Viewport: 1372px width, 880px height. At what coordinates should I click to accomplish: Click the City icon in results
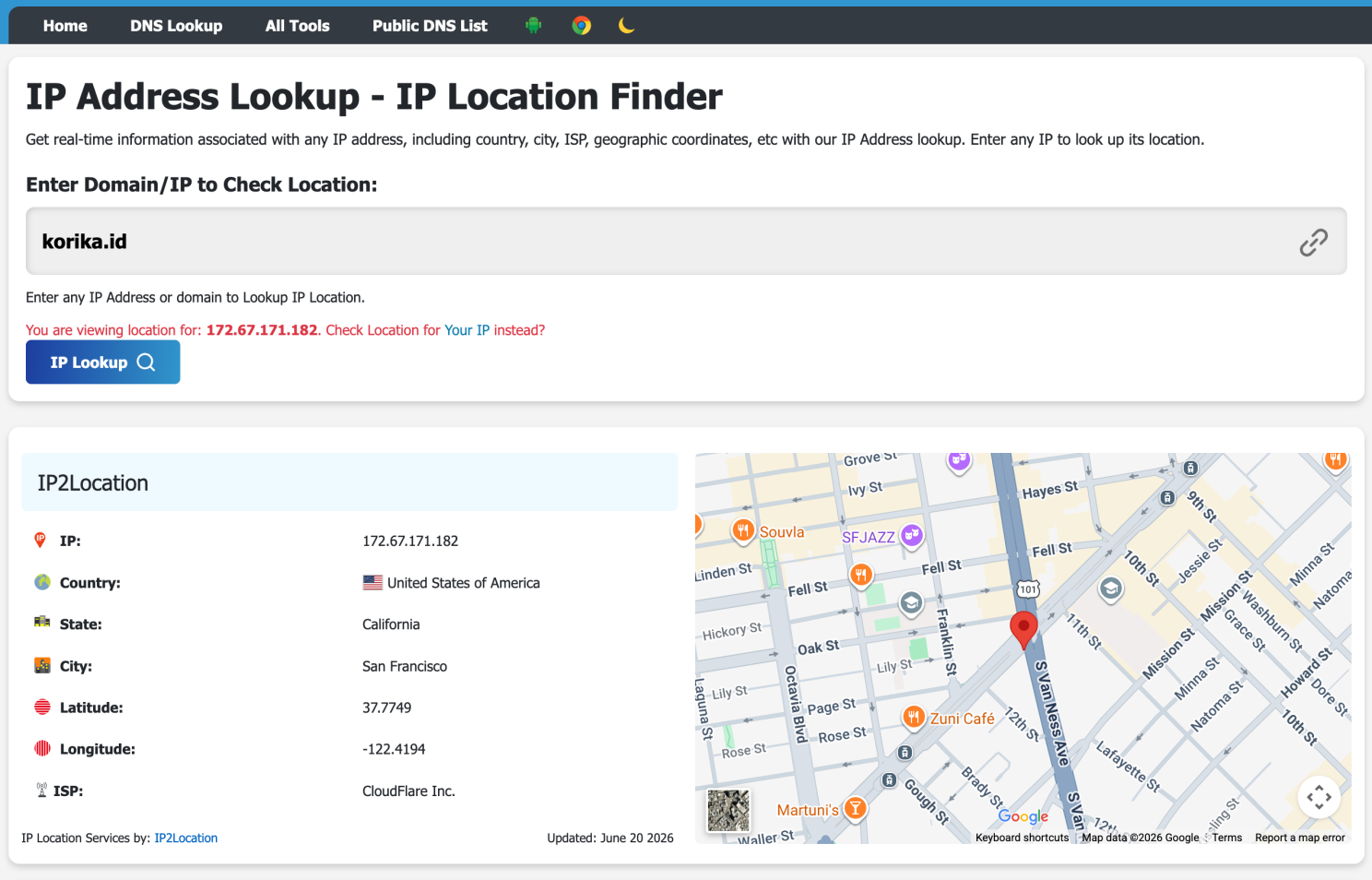42,665
